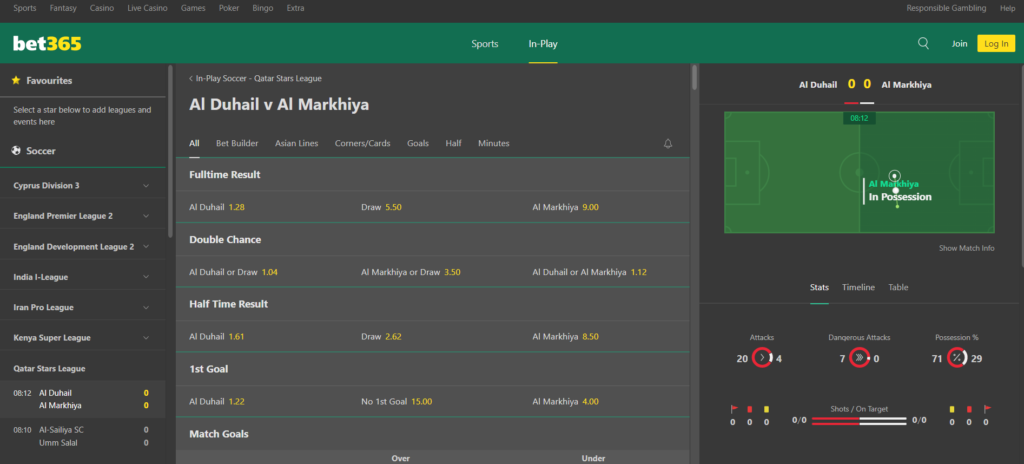Click the Dangerous Attacks circular stat icon

click(859, 358)
